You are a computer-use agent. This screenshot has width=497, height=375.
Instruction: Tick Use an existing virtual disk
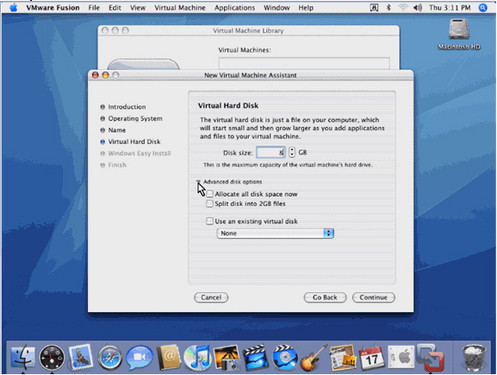pyautogui.click(x=210, y=221)
